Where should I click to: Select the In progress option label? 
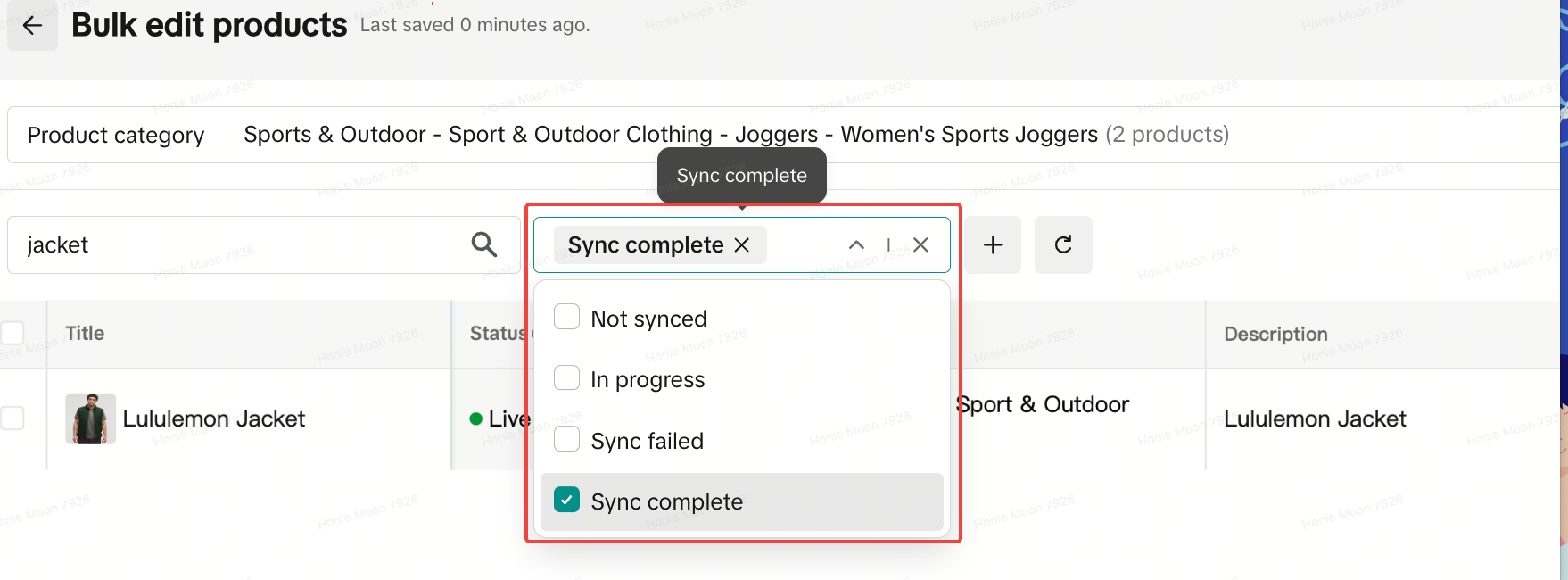(x=648, y=380)
